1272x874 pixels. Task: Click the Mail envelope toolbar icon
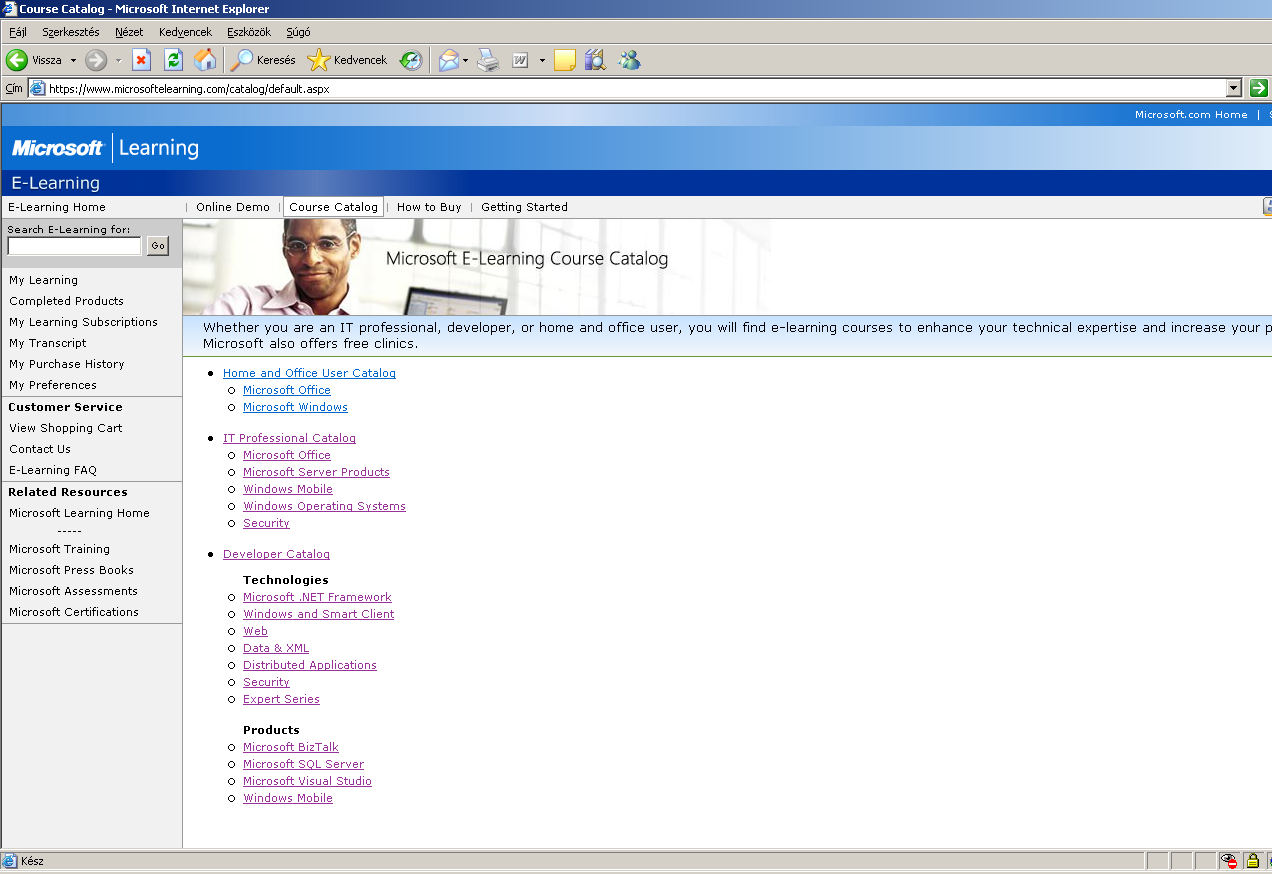point(448,60)
